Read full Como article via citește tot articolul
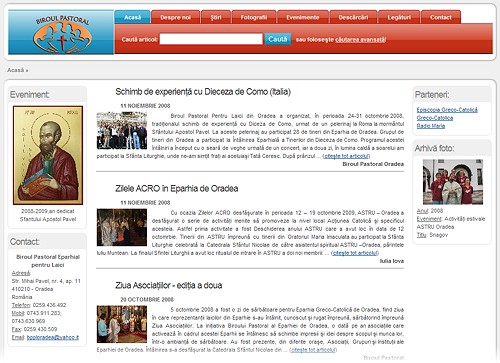The image size is (500, 363). pos(346,156)
